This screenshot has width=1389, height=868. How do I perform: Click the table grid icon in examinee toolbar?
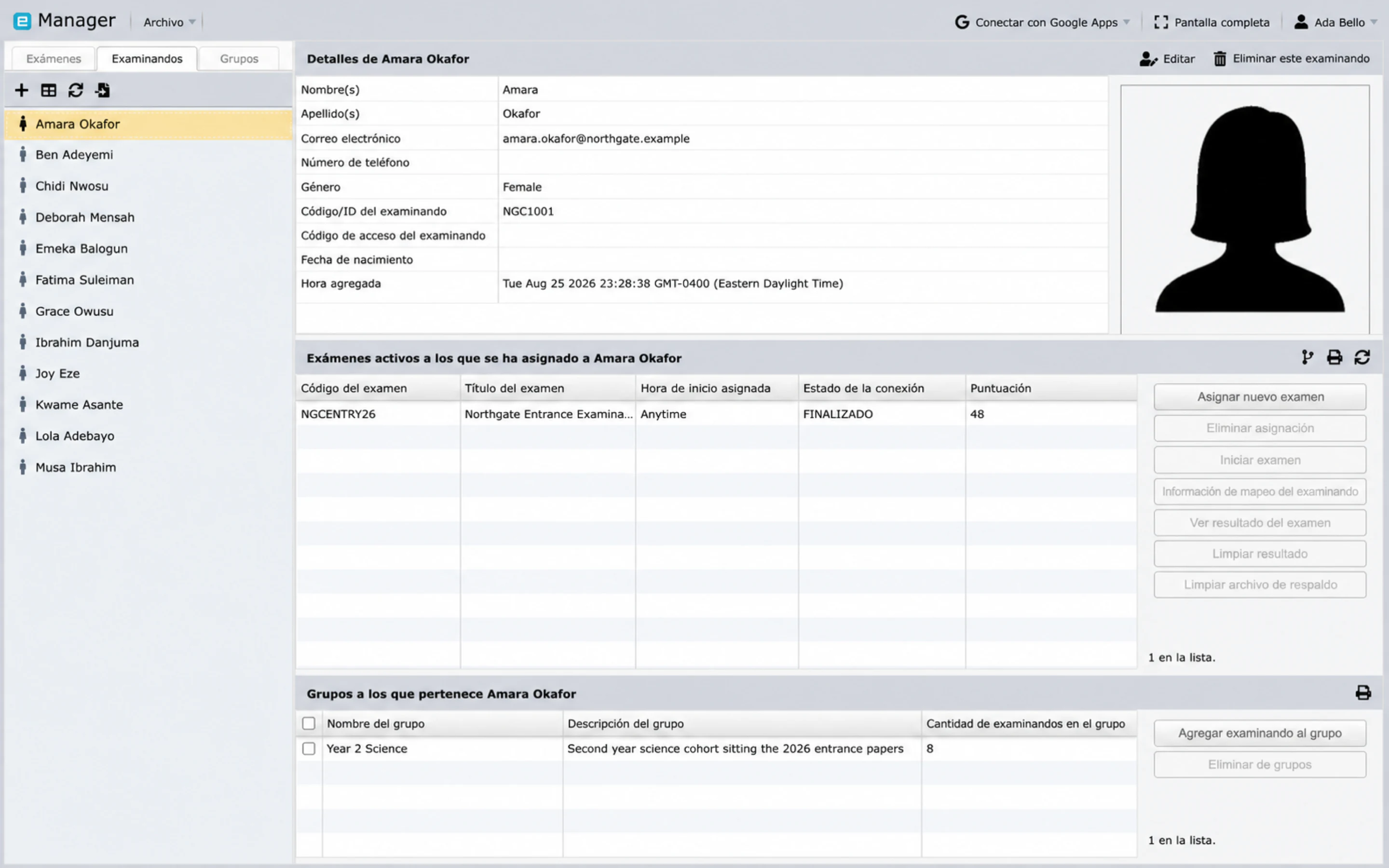point(49,90)
